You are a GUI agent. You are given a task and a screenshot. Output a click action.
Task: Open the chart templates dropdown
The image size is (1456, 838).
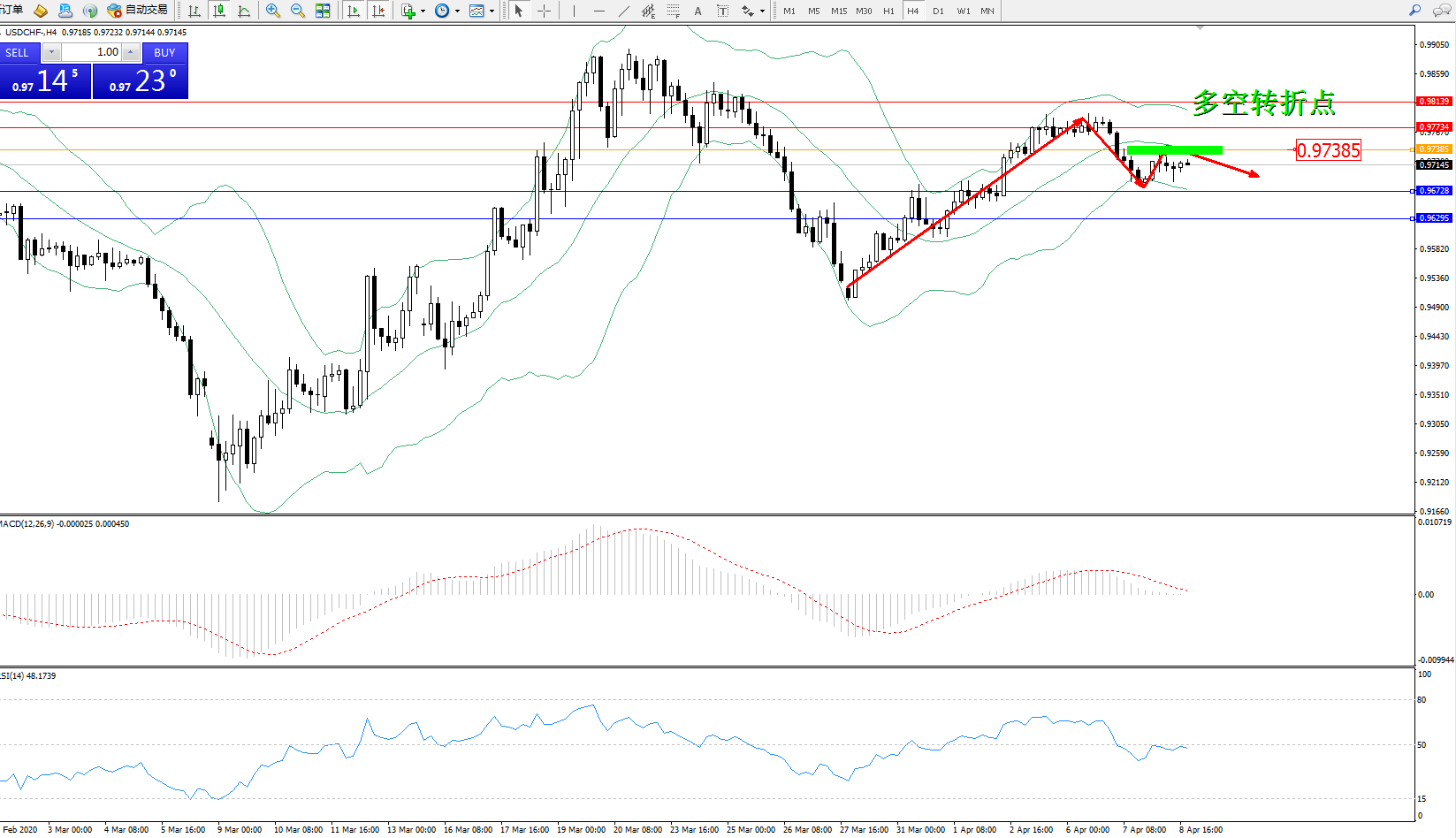tap(482, 11)
